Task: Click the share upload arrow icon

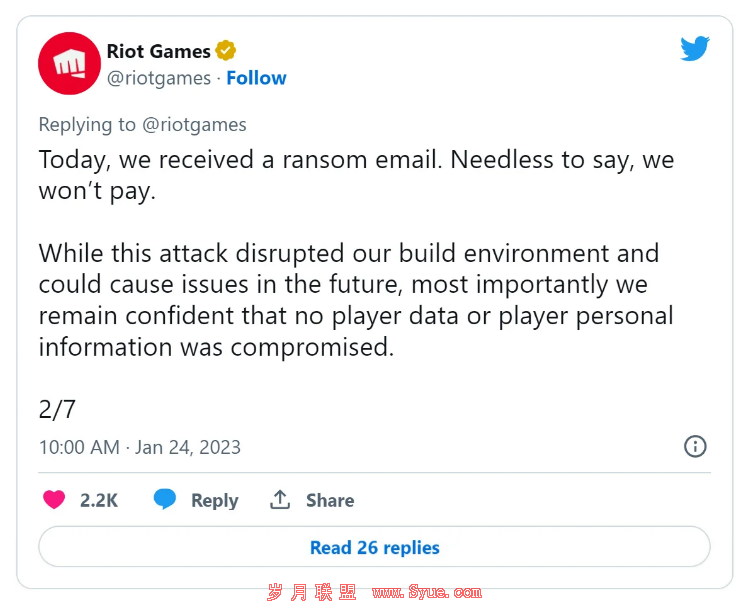Action: pyautogui.click(x=280, y=499)
